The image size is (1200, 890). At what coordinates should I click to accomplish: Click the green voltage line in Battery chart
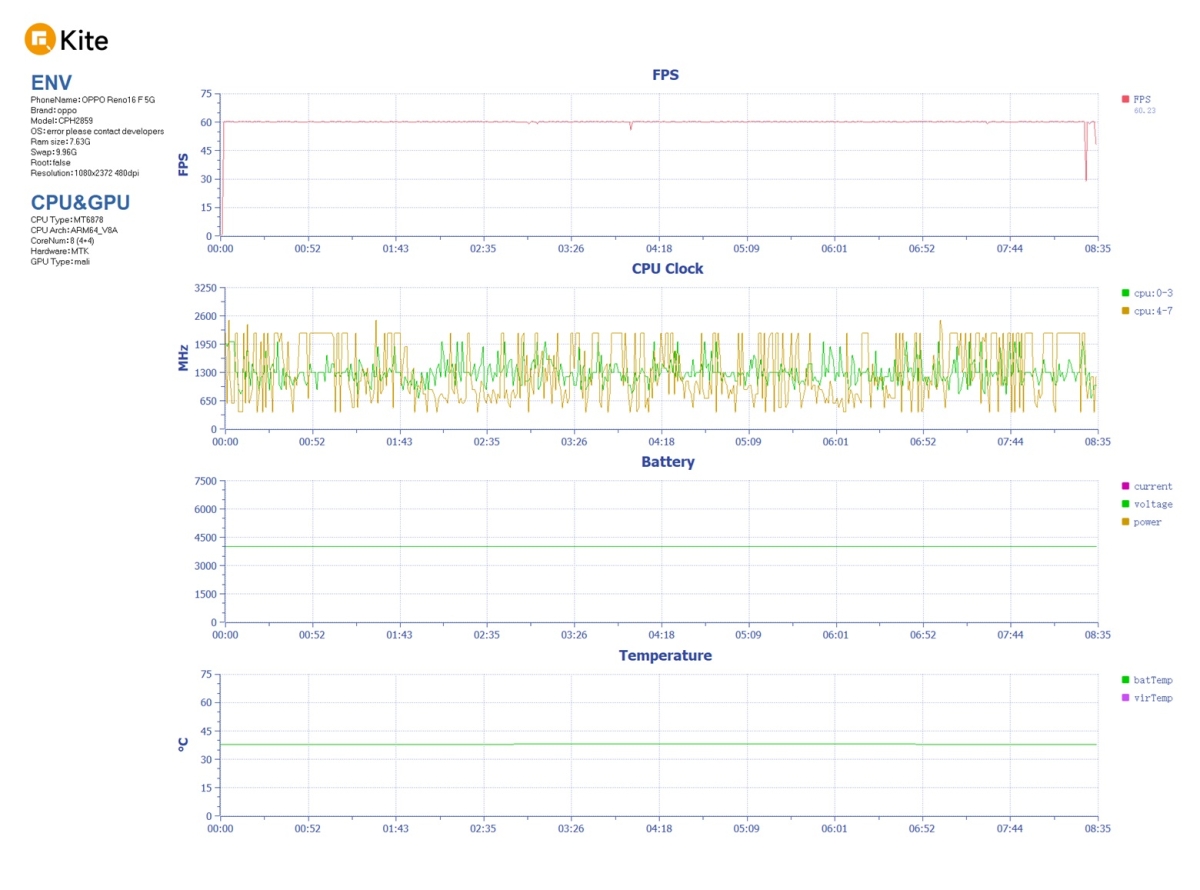tap(660, 546)
